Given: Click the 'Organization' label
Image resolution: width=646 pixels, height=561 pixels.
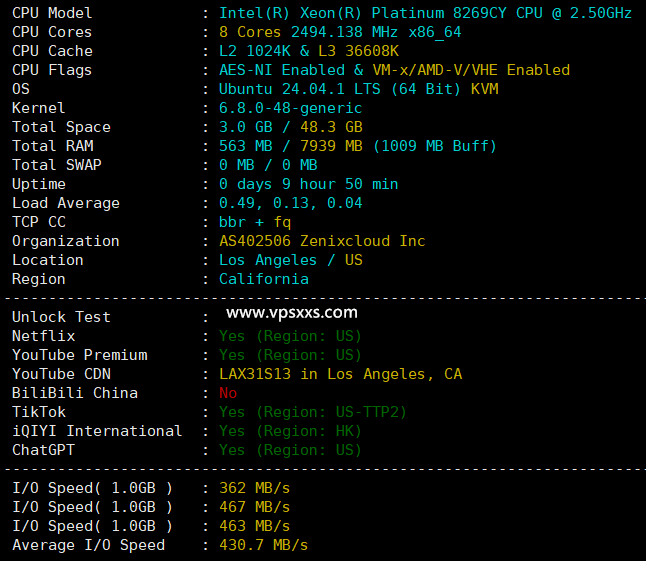Looking at the screenshot, I should (66, 241).
